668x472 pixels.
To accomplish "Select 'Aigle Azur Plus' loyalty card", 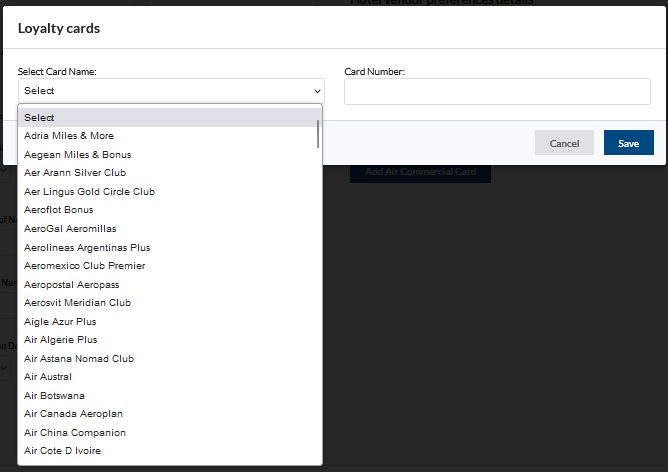I will click(x=169, y=322).
